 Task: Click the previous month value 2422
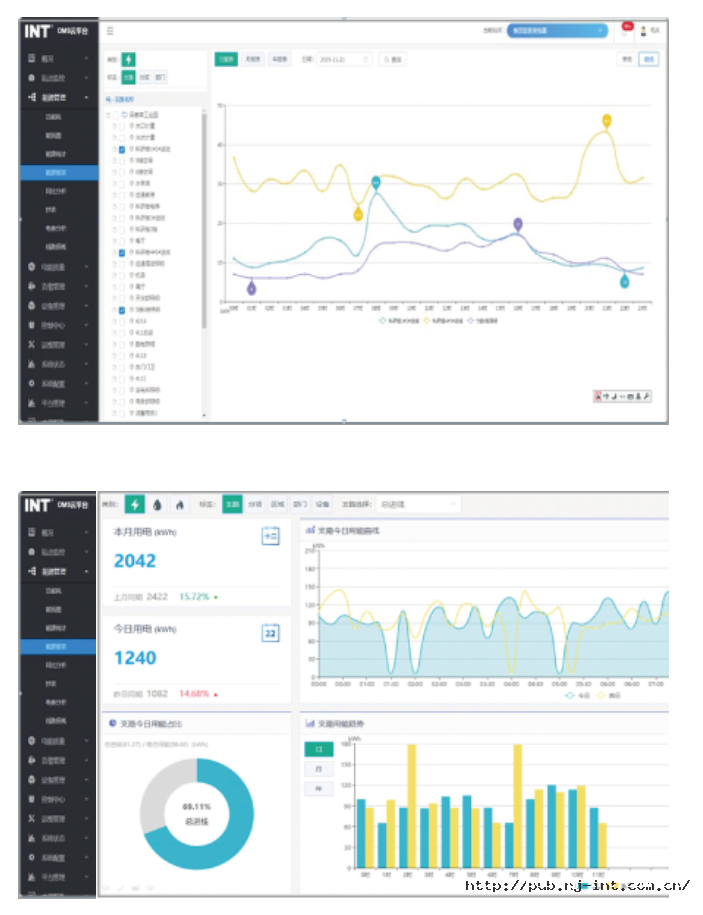coord(157,596)
